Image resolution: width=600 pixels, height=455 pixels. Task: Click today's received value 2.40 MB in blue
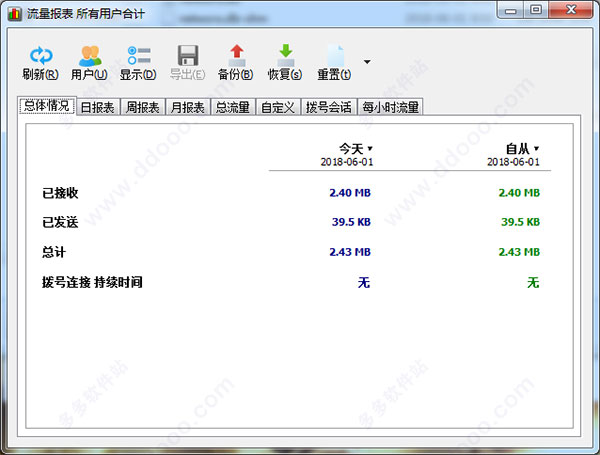point(350,193)
